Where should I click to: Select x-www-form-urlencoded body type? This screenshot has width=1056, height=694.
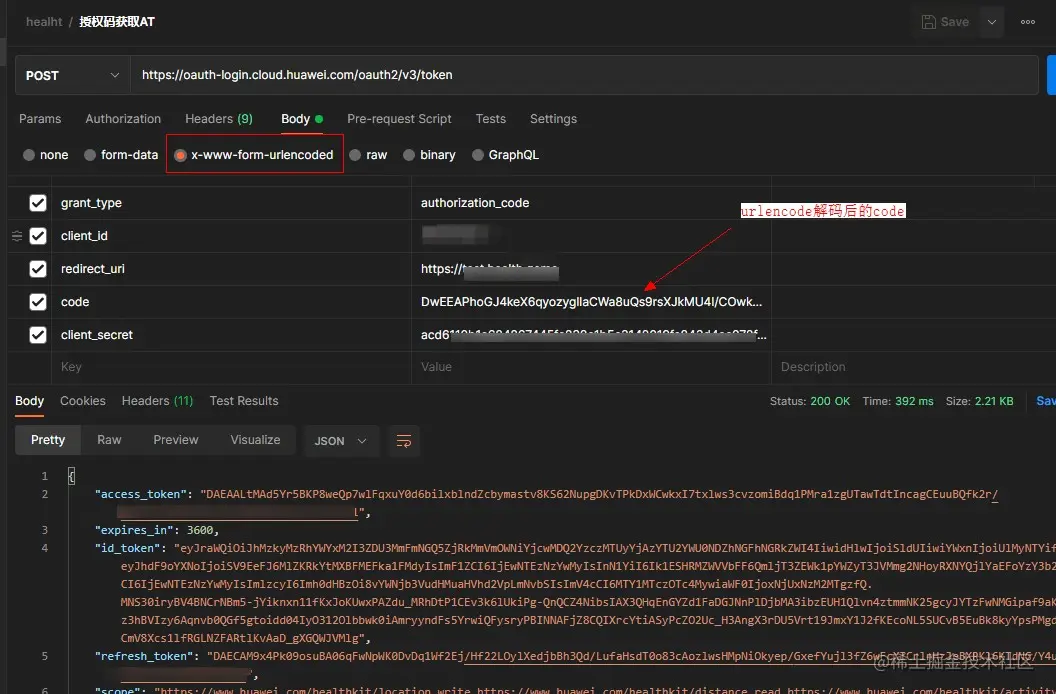[254, 155]
